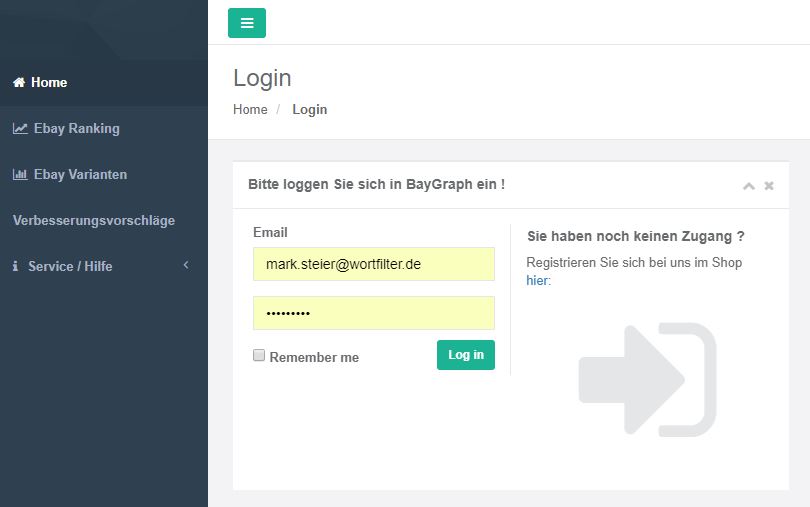This screenshot has height=507, width=810.
Task: Click 'Registrieren Sie sich bei uns im Shop' text
Action: [x=634, y=263]
